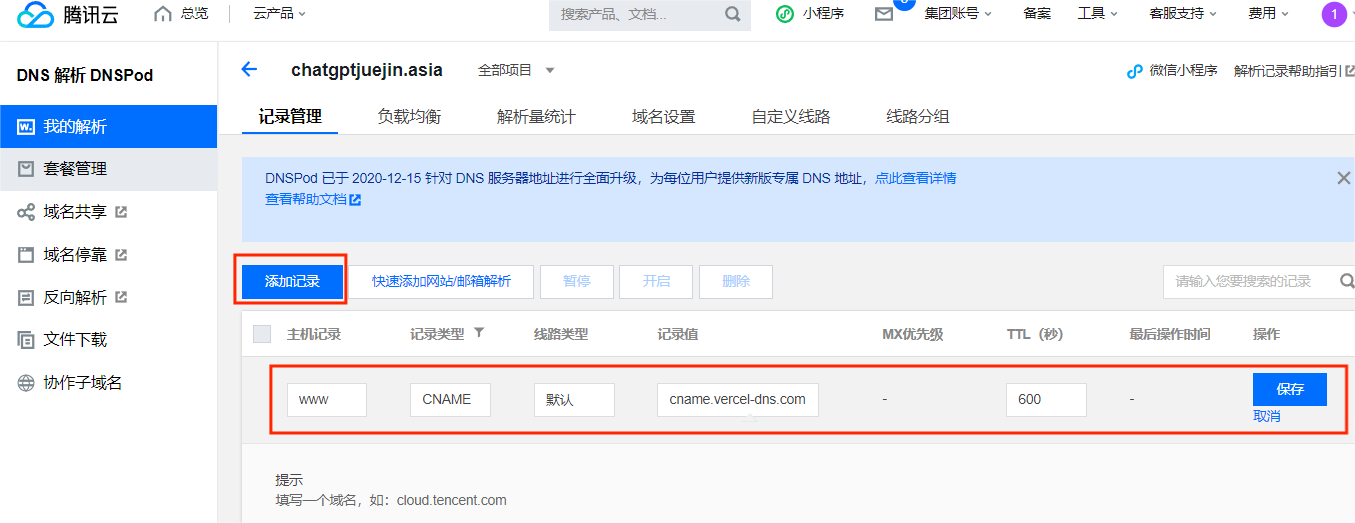Click 文件下载 sidebar icon
Image resolution: width=1355 pixels, height=523 pixels.
(x=26, y=340)
